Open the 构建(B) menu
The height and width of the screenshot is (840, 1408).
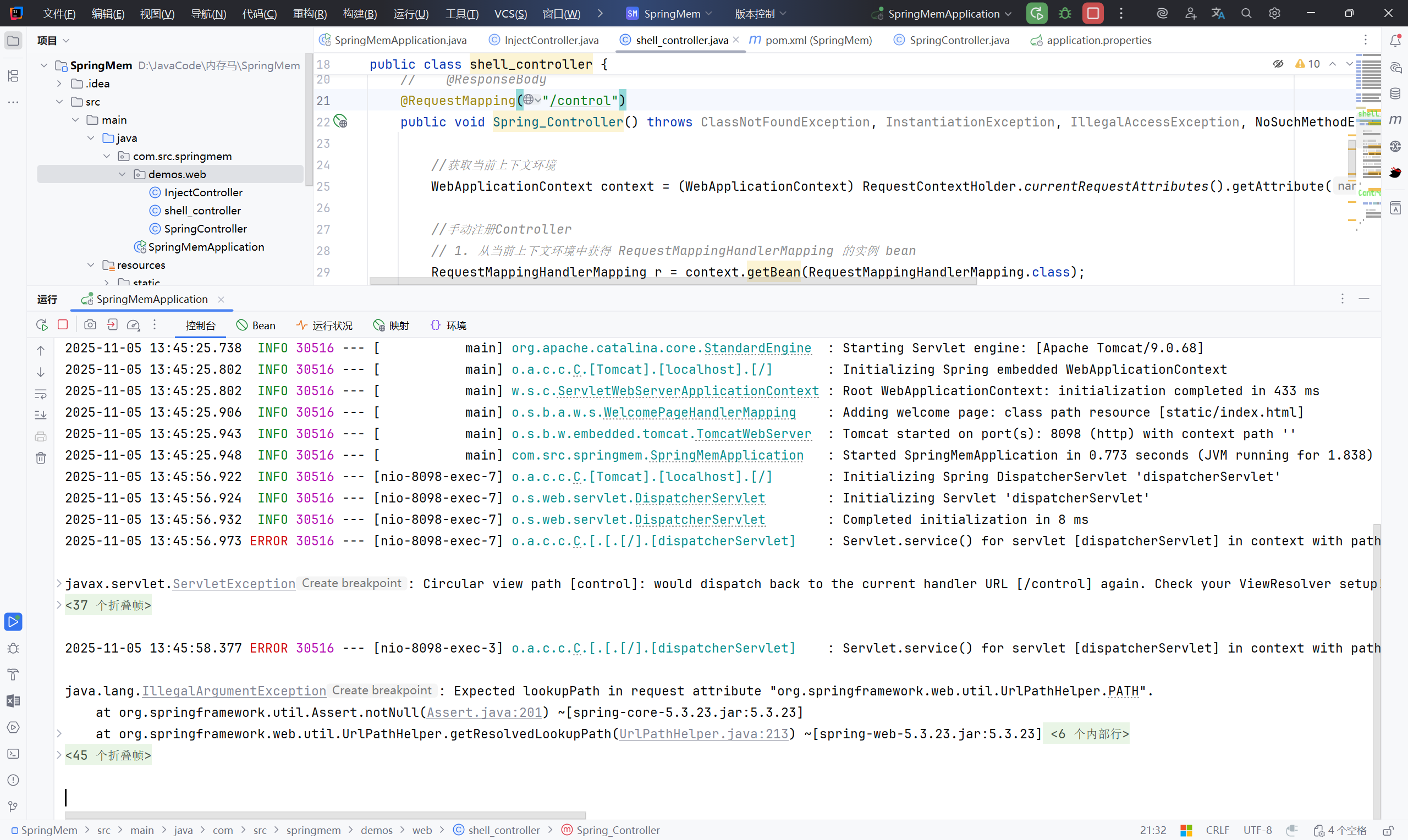pyautogui.click(x=360, y=14)
